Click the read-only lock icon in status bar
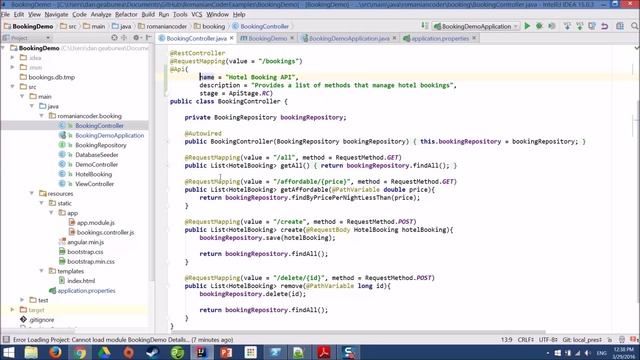Image resolution: width=640 pixels, height=360 pixels. [x=609, y=340]
